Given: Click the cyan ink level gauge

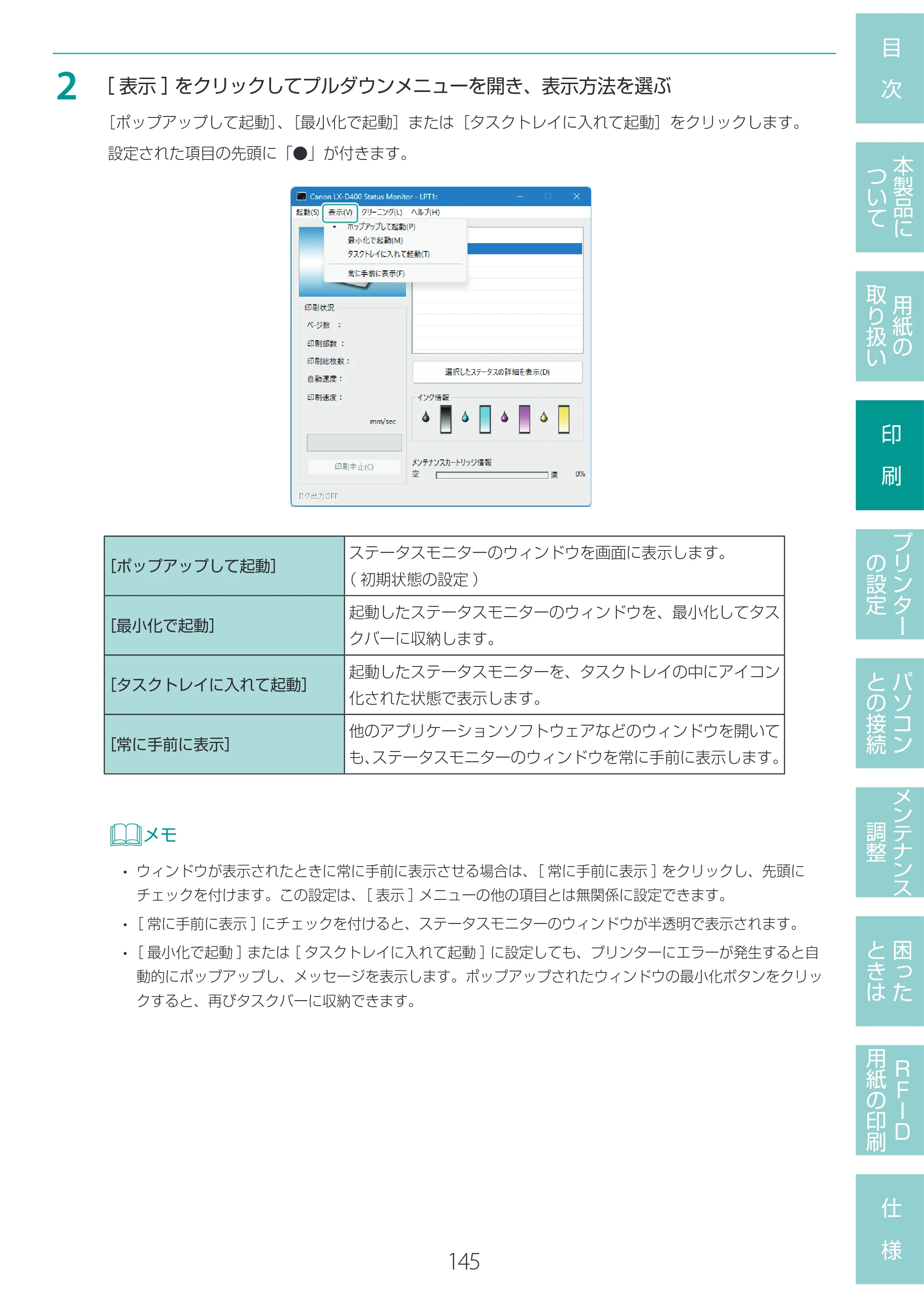Looking at the screenshot, I should [485, 419].
